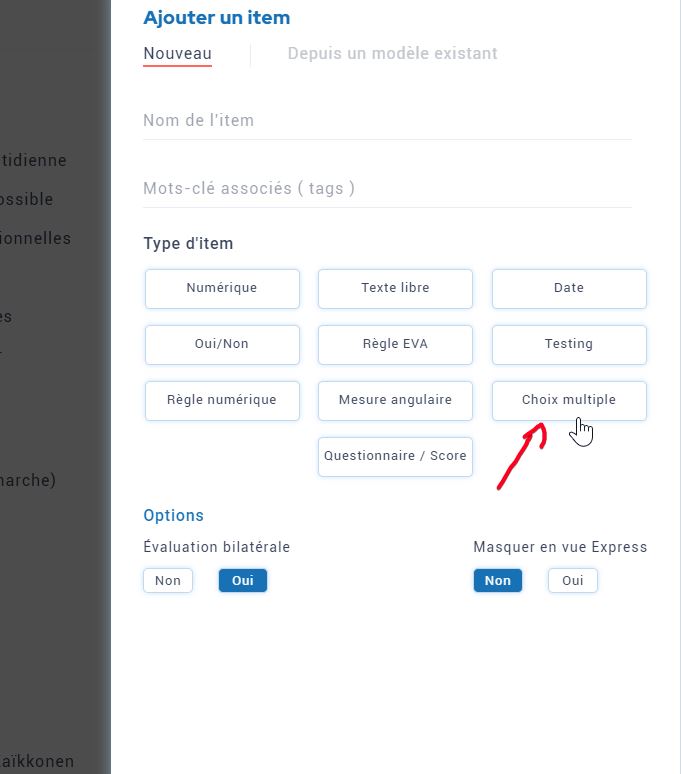
Task: Select the Testing item type
Action: 569,345
